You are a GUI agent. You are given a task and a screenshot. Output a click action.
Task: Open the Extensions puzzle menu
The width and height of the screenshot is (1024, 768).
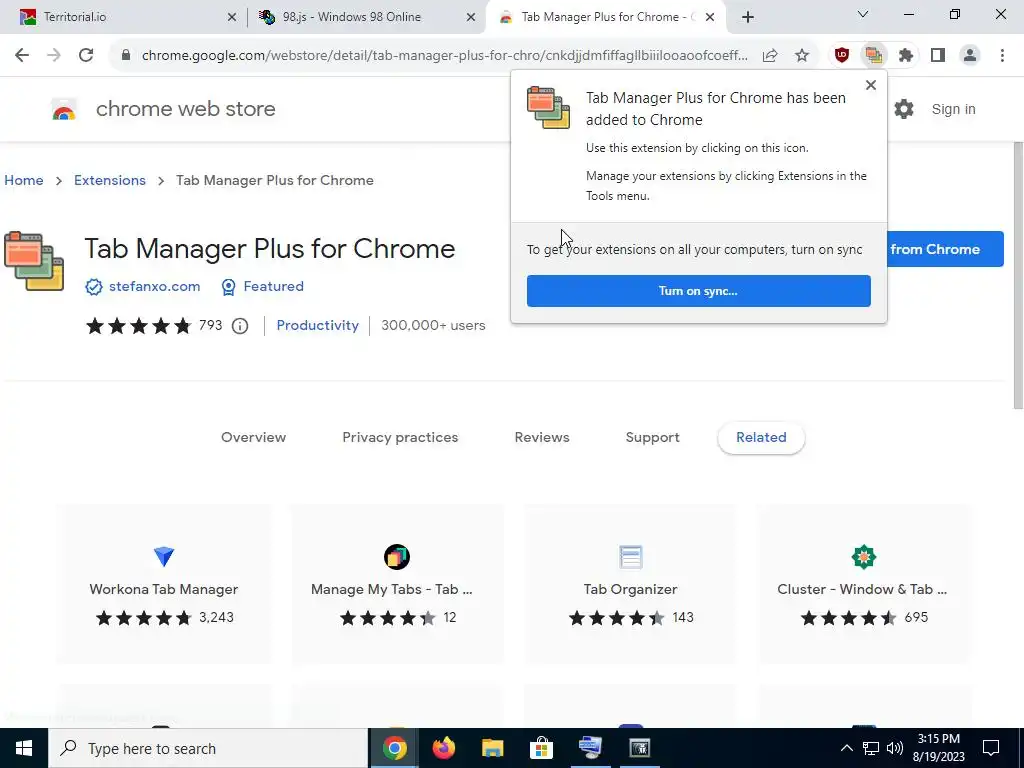tap(905, 56)
